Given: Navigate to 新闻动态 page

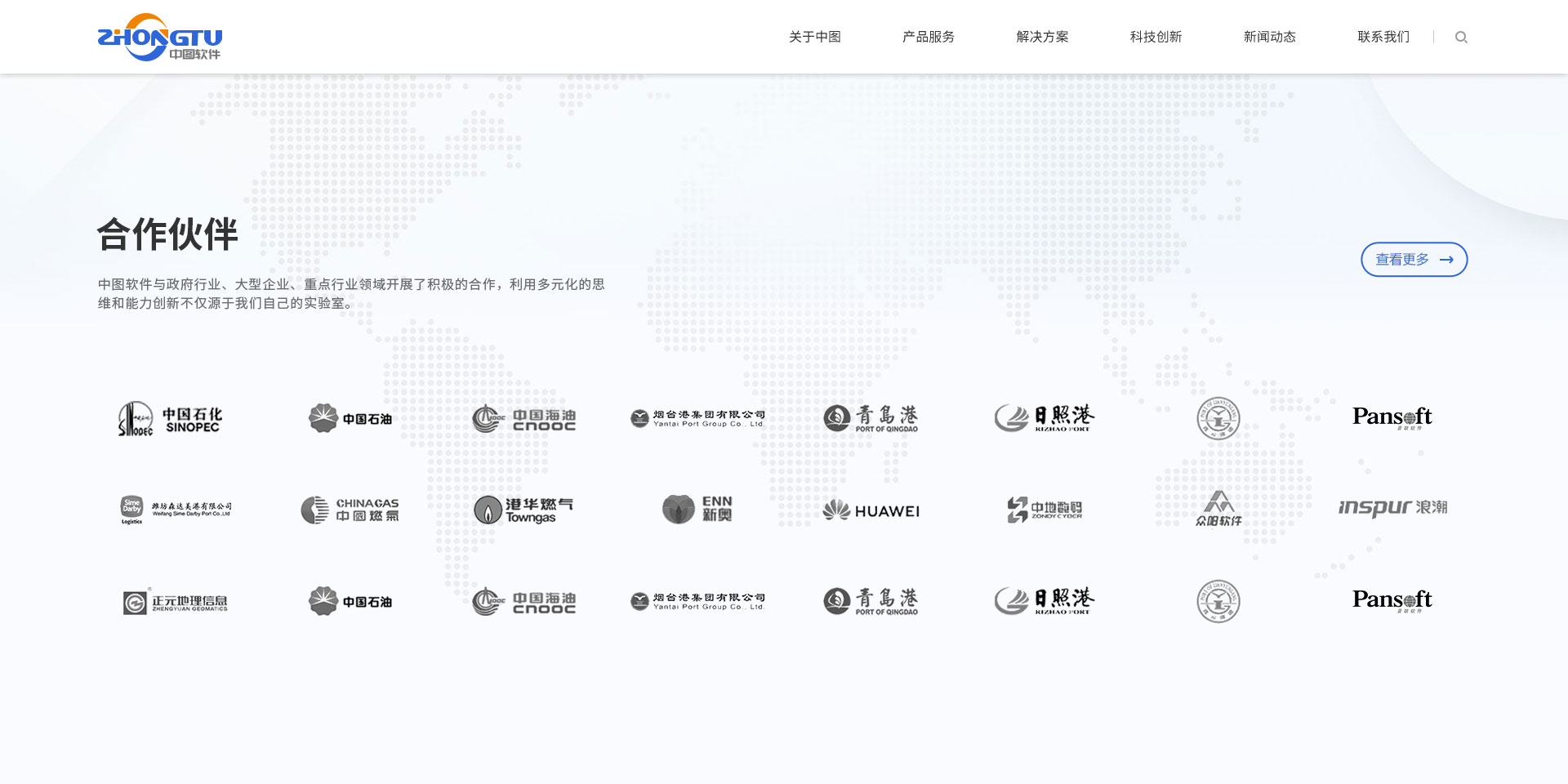Looking at the screenshot, I should [x=1269, y=37].
